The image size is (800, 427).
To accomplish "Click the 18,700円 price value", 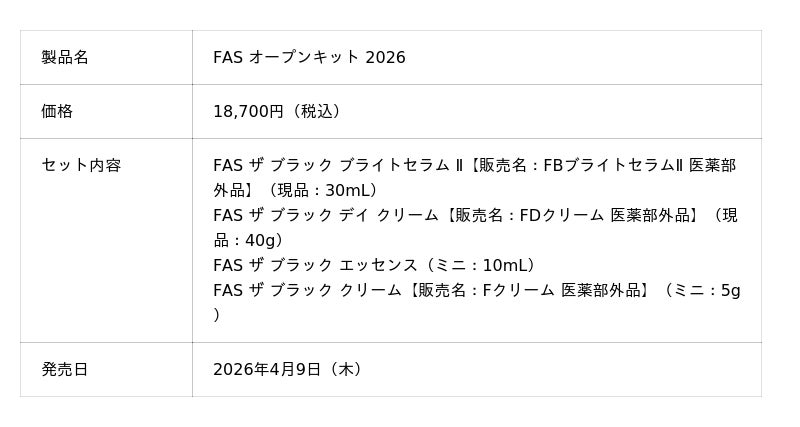I will 248,112.
